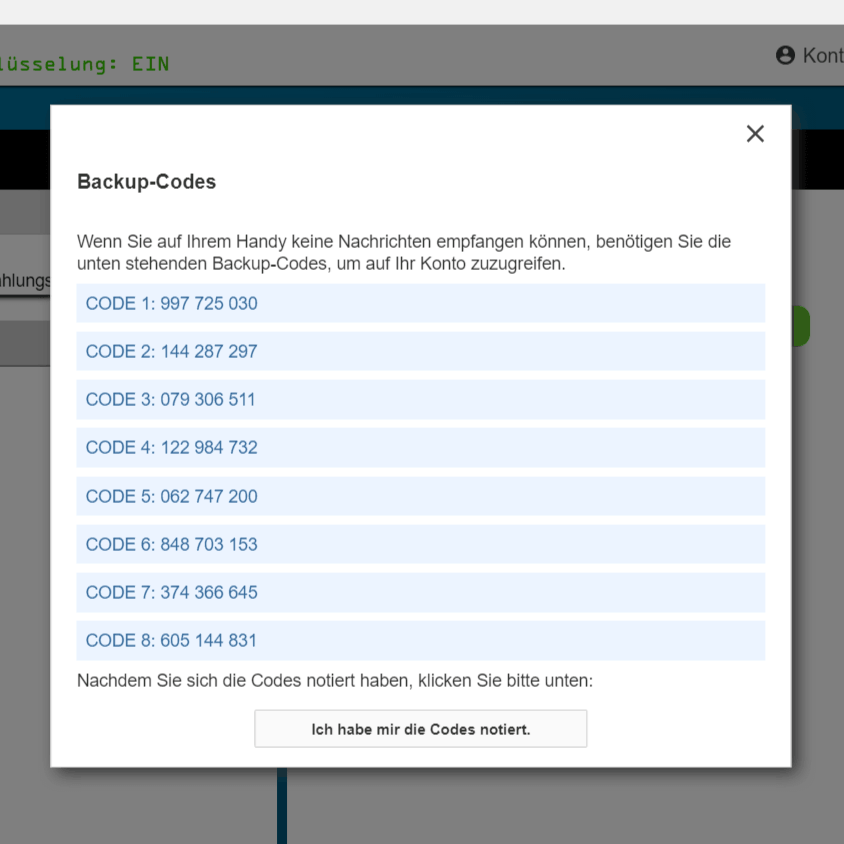Click 'Ich habe mir die Codes notiert.' button

[x=420, y=729]
